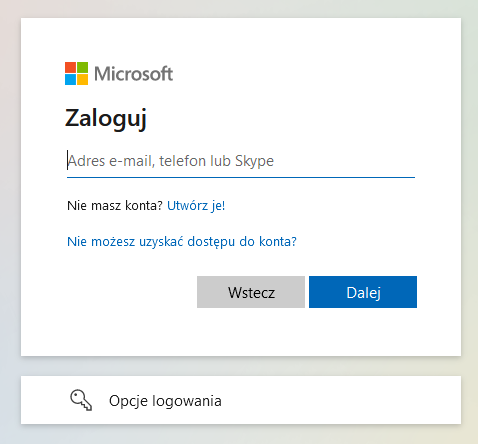Click the red square of Microsoft logo
Image resolution: width=478 pixels, height=444 pixels.
[x=70, y=67]
